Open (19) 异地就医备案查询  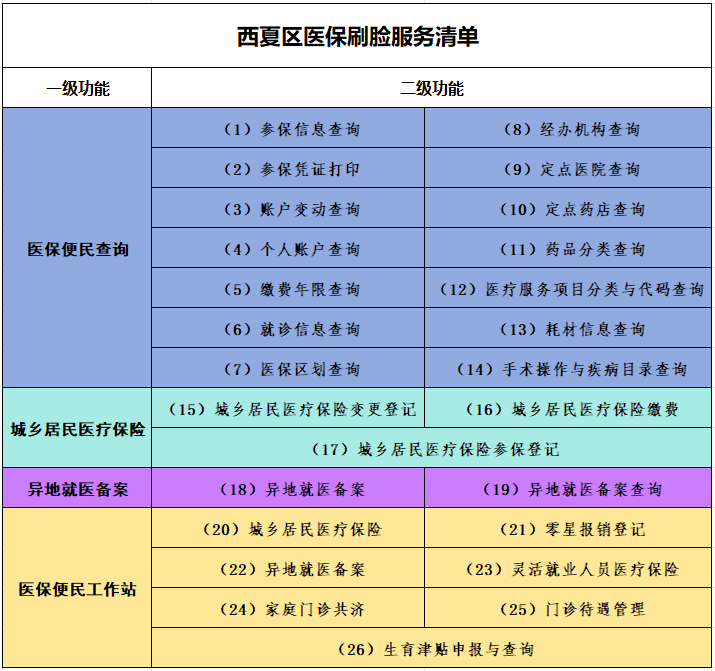coord(570,489)
